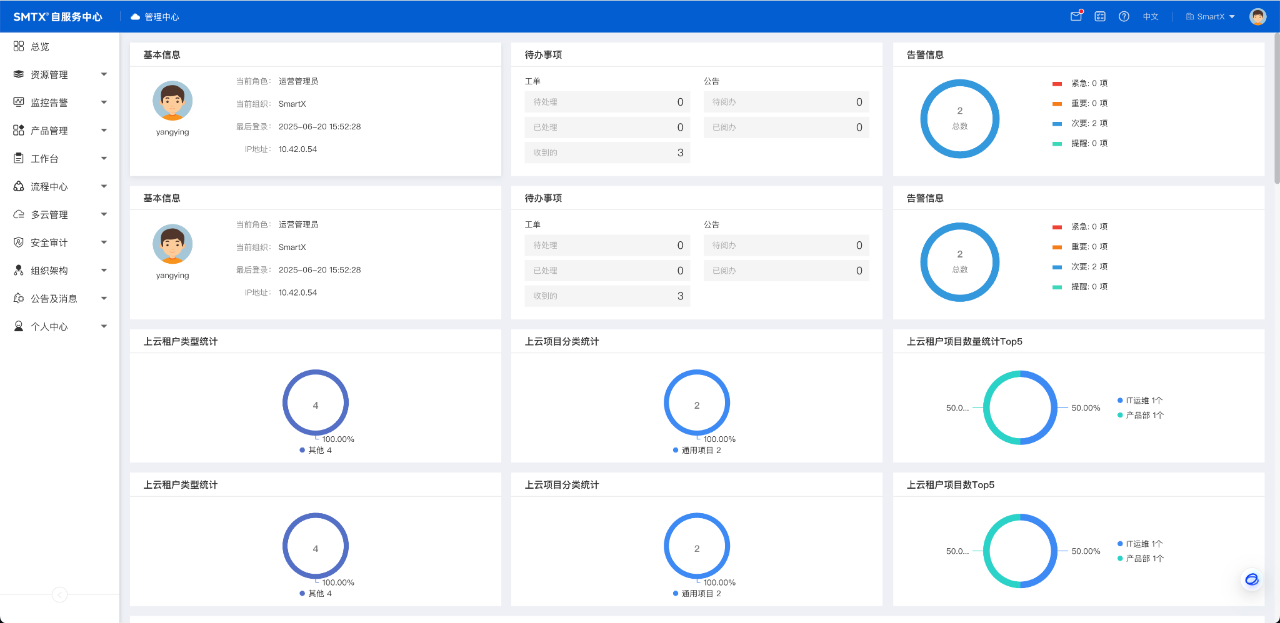
Task: Click the 组织架构 hierarchy icon in sidebar
Action: pos(19,270)
